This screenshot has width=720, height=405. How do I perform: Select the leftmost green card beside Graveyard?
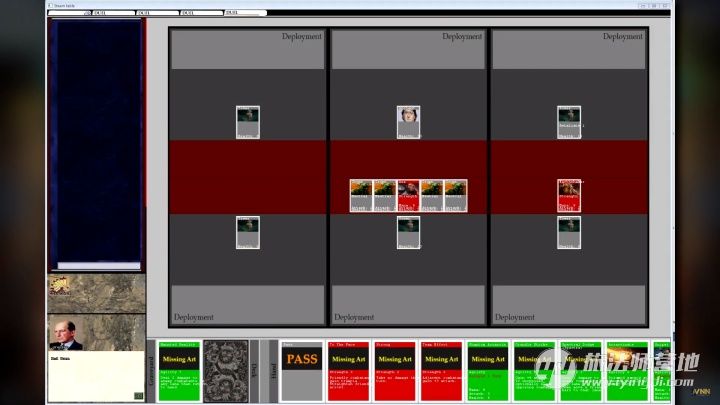click(178, 370)
